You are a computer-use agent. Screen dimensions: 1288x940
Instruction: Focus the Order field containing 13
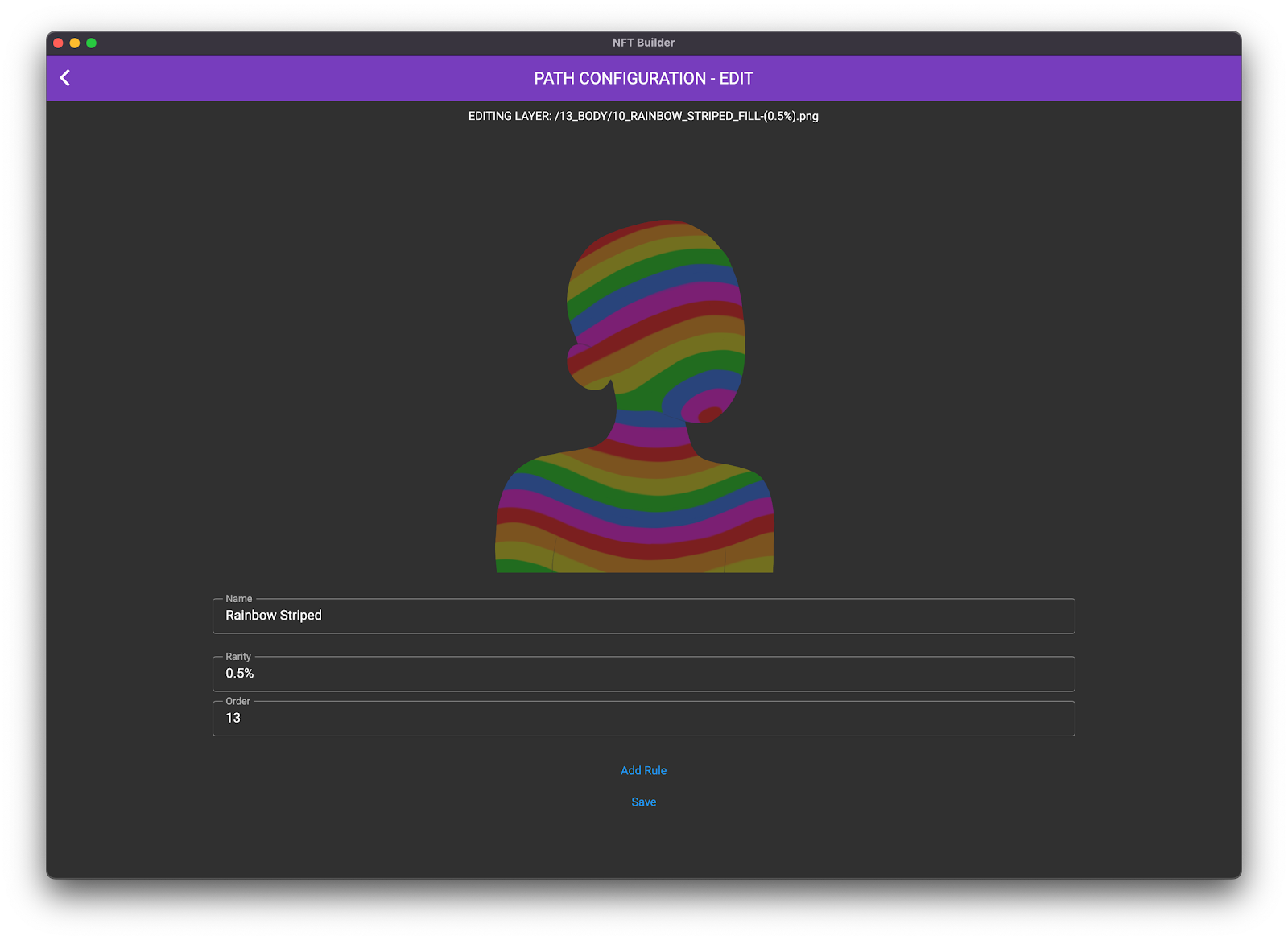click(x=643, y=719)
